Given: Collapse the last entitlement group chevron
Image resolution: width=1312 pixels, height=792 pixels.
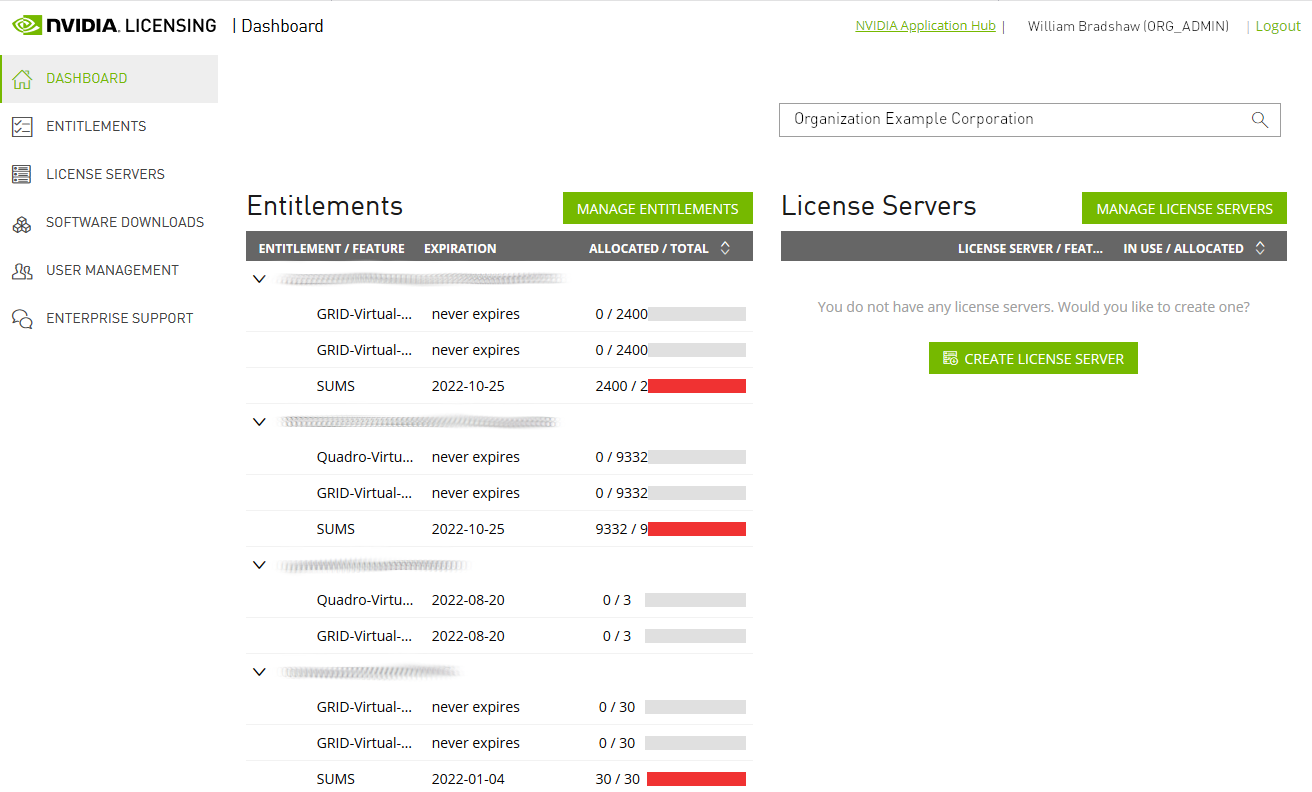Looking at the screenshot, I should tap(259, 671).
